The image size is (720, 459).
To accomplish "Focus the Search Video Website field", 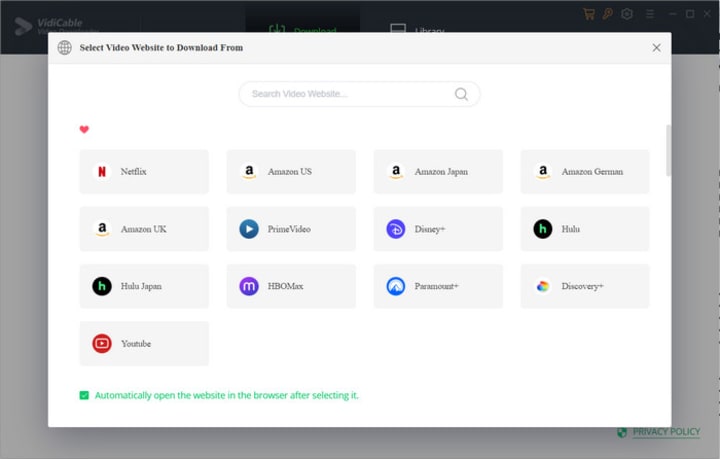I will (x=360, y=94).
